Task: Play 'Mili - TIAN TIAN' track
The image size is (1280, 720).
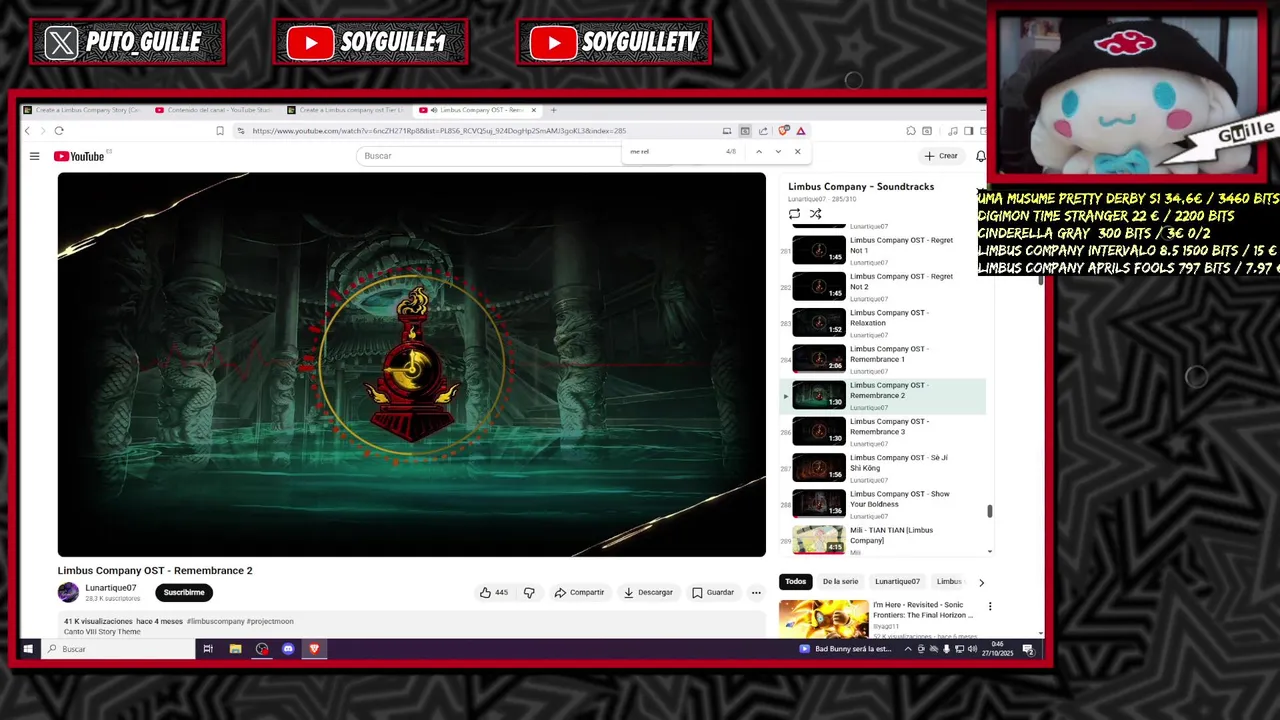Action: [883, 539]
